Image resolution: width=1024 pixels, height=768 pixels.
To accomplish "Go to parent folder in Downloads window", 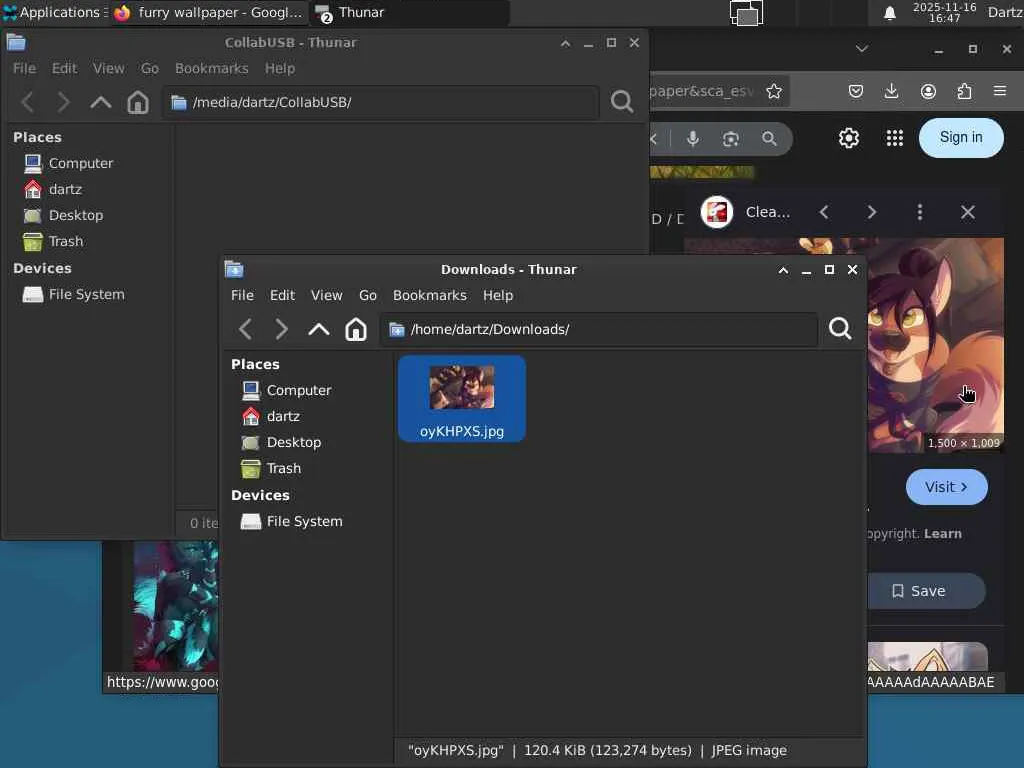I will [x=319, y=329].
